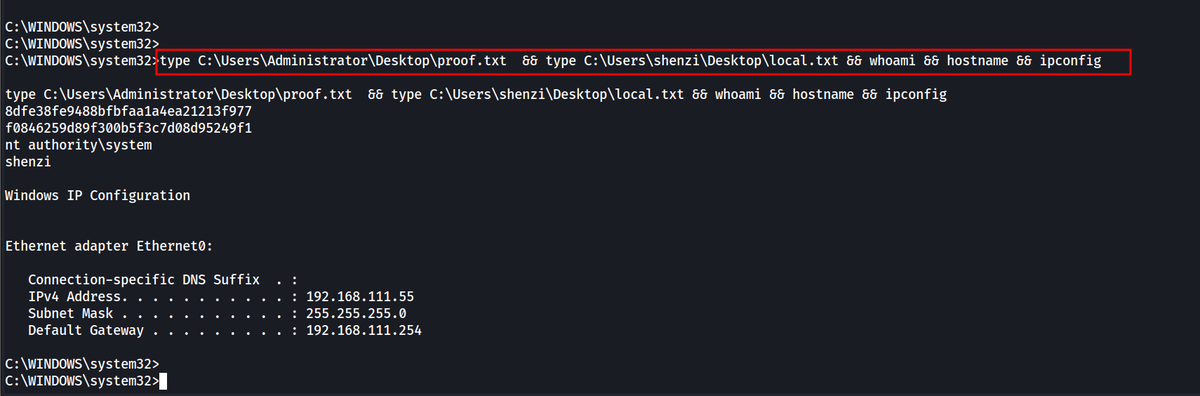
Task: Click the 'Ethernet adapter Ethernet0:' line
Action: (109, 245)
